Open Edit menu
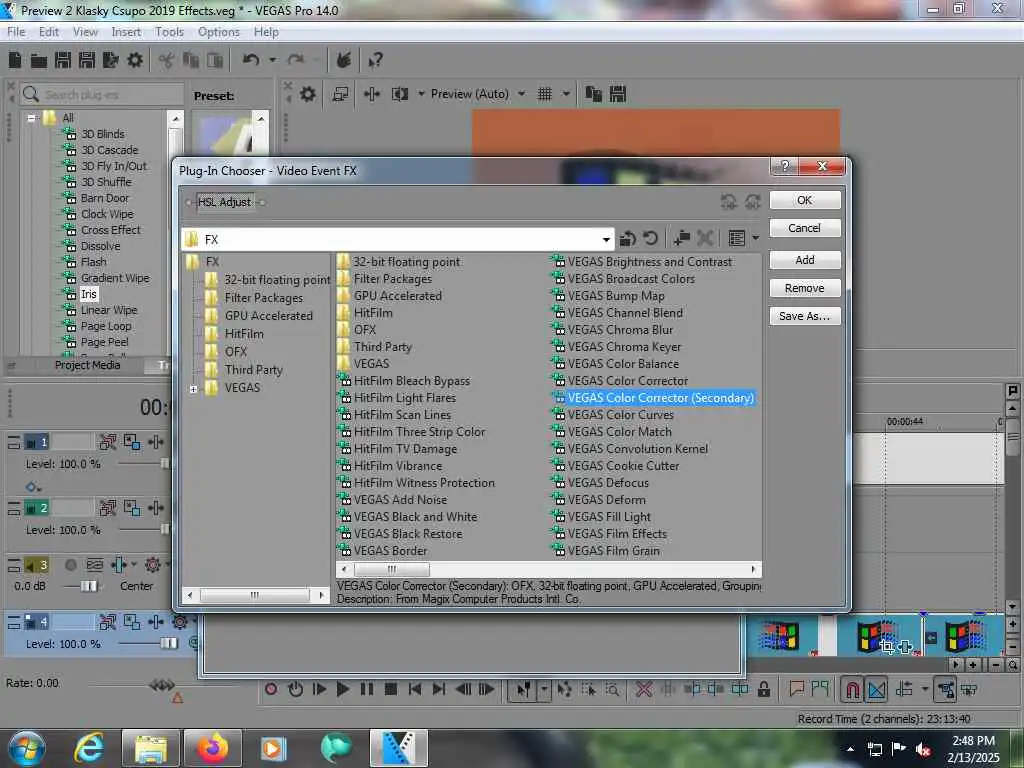The image size is (1024, 768). (x=49, y=32)
